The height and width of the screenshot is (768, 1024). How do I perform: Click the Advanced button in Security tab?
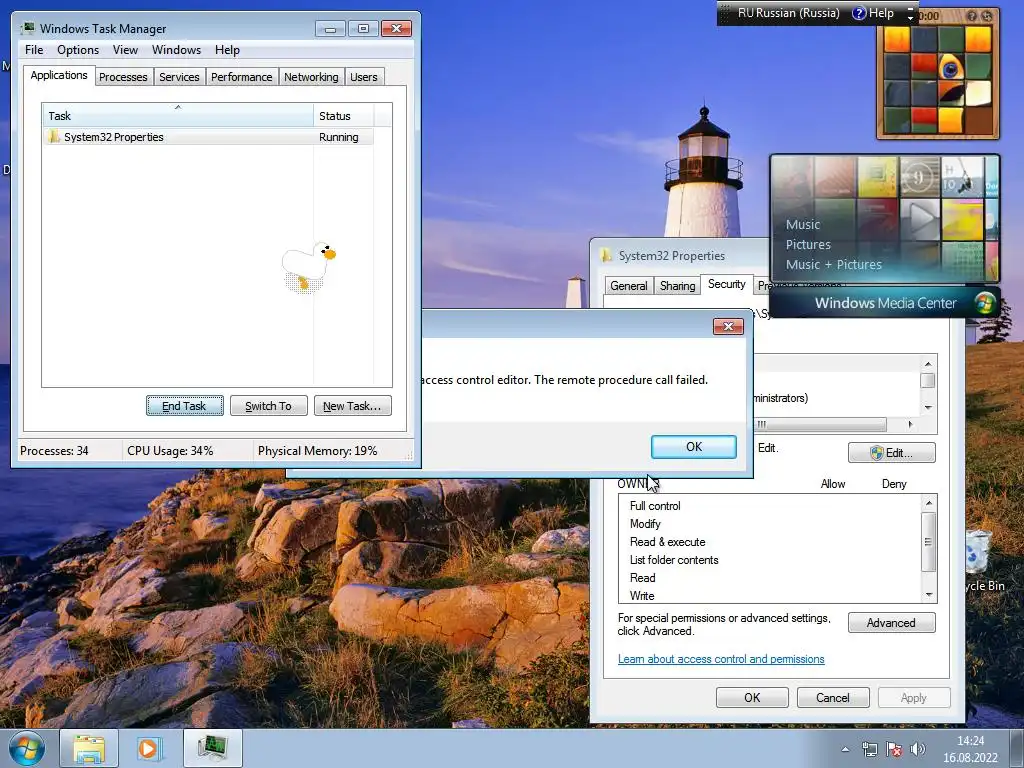[x=891, y=622]
